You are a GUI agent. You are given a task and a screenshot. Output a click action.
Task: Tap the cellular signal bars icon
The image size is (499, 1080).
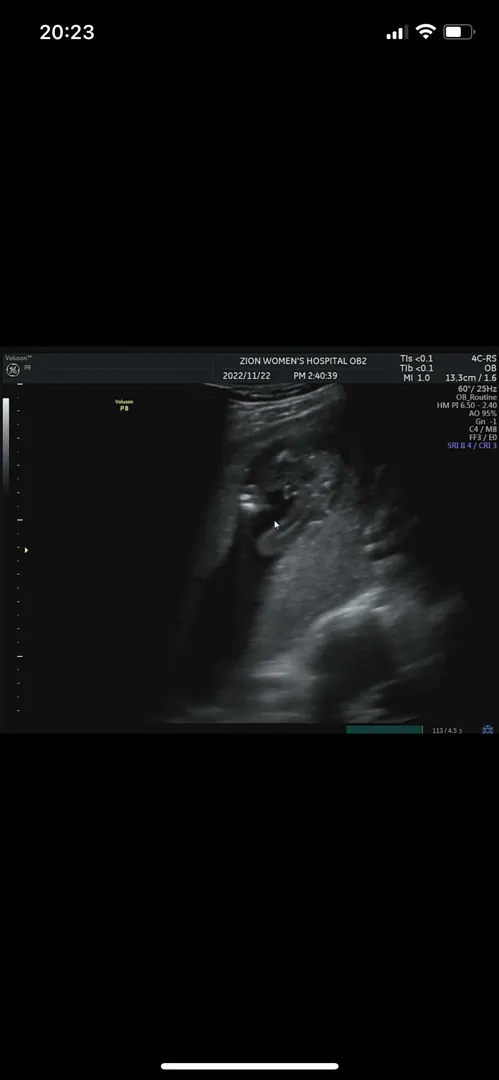coord(396,32)
